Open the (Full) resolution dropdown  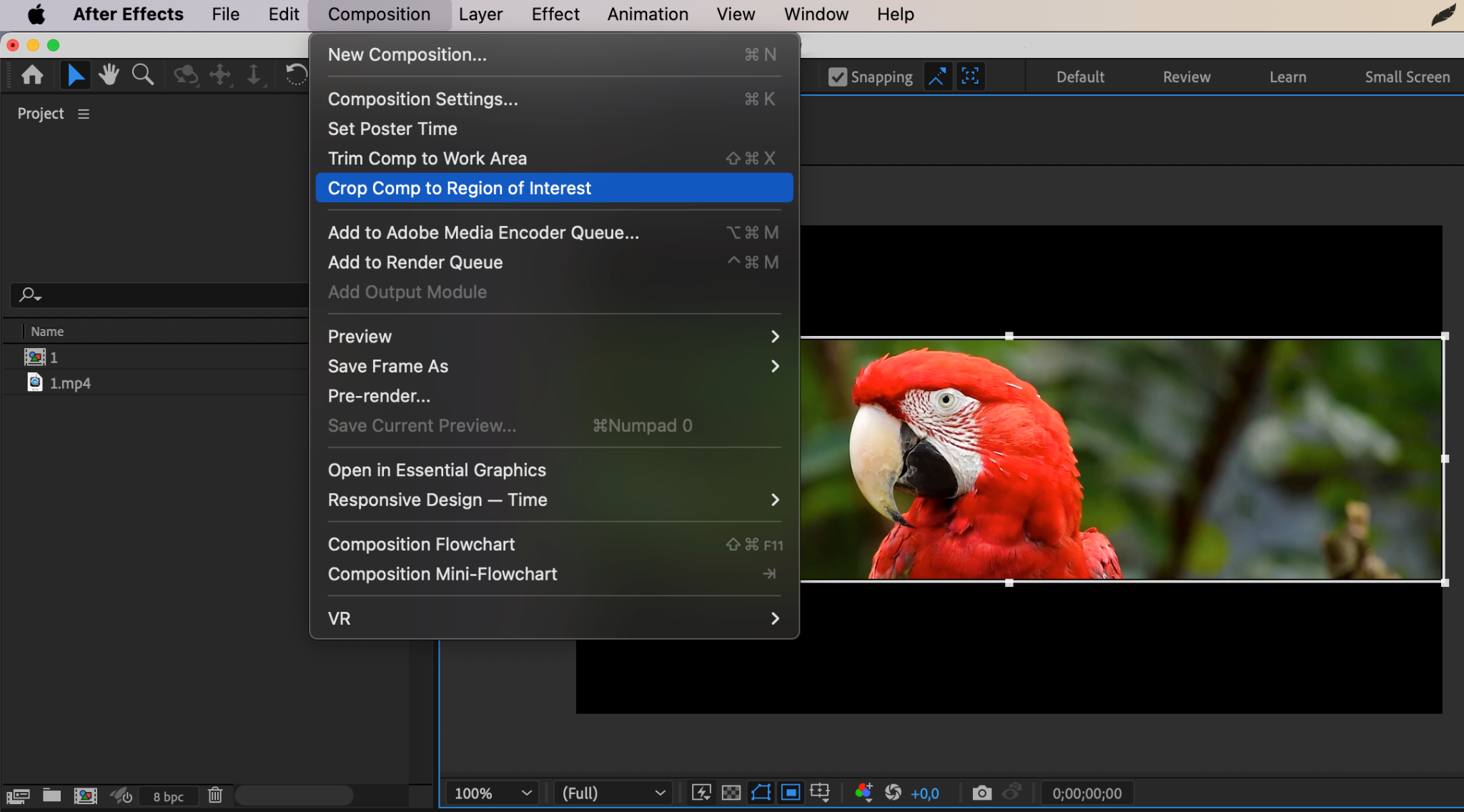click(x=613, y=793)
